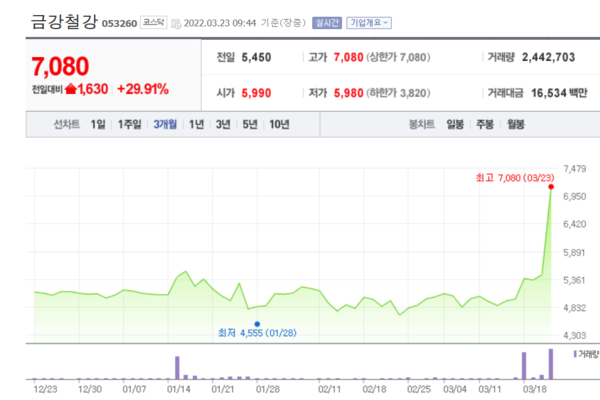This screenshot has height=400, width=600.
Task: Click the 상한가 7,080 text
Action: [398, 57]
